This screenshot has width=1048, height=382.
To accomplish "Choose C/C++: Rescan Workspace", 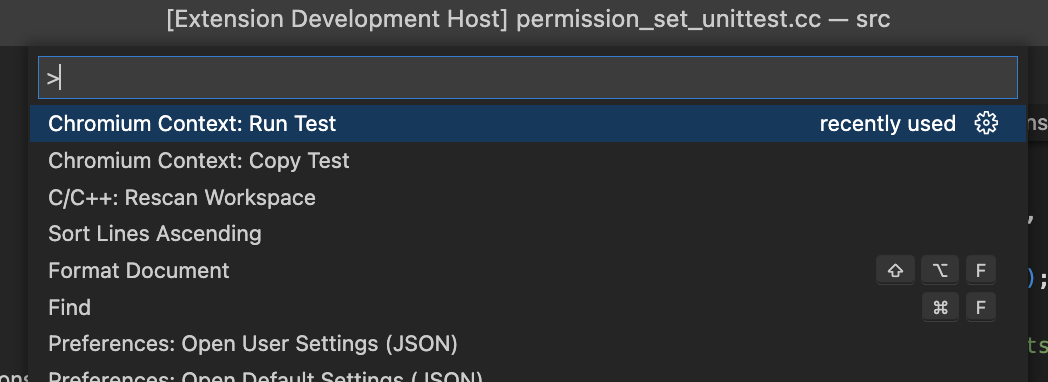I will tap(182, 197).
